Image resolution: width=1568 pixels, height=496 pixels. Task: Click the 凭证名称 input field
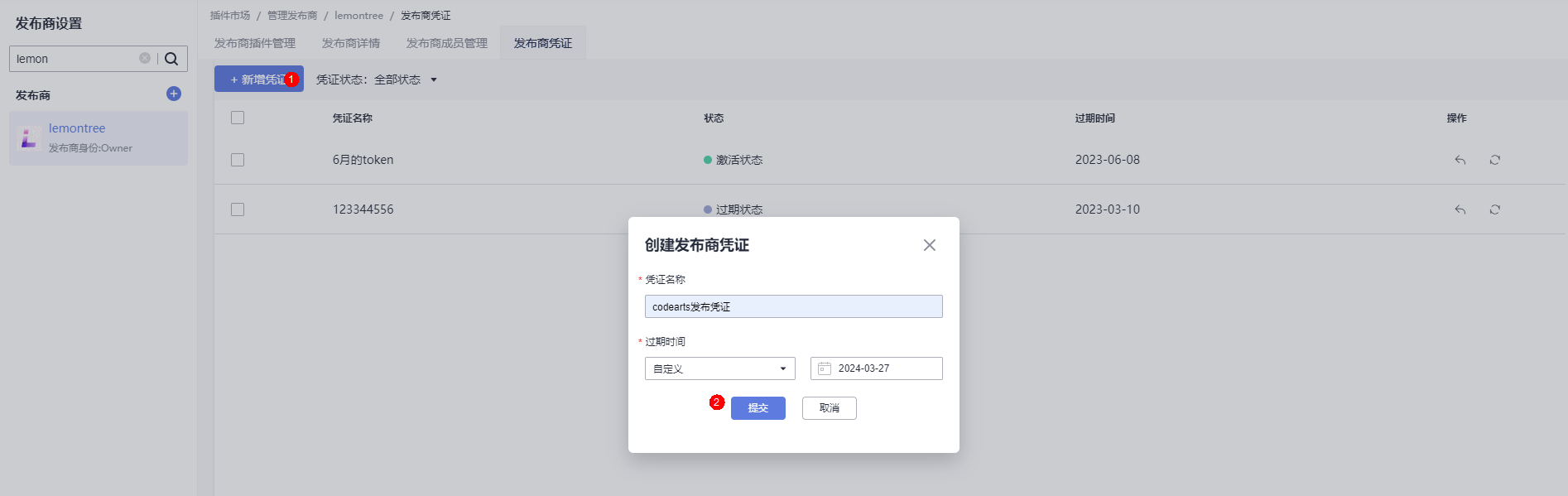coord(793,306)
